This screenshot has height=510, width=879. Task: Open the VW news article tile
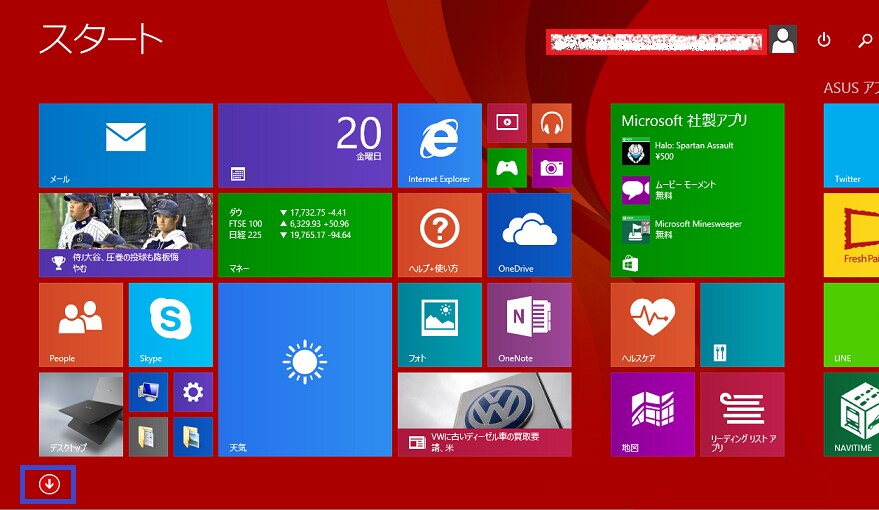coord(484,414)
